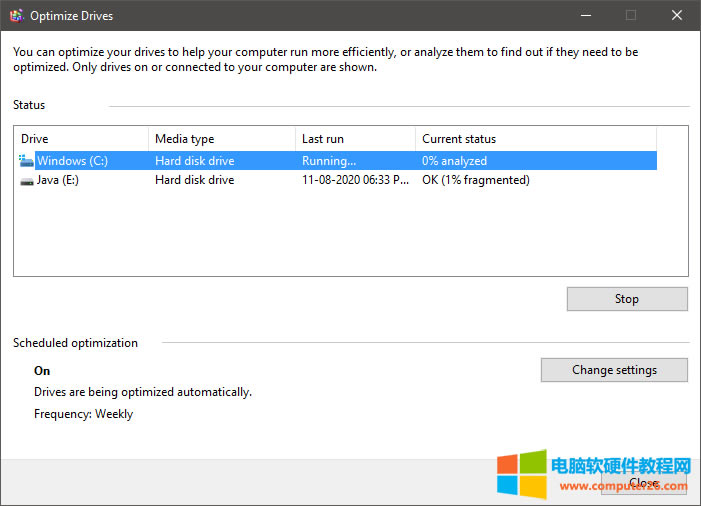The width and height of the screenshot is (701, 506).
Task: Stop the running drive analysis
Action: 626,299
